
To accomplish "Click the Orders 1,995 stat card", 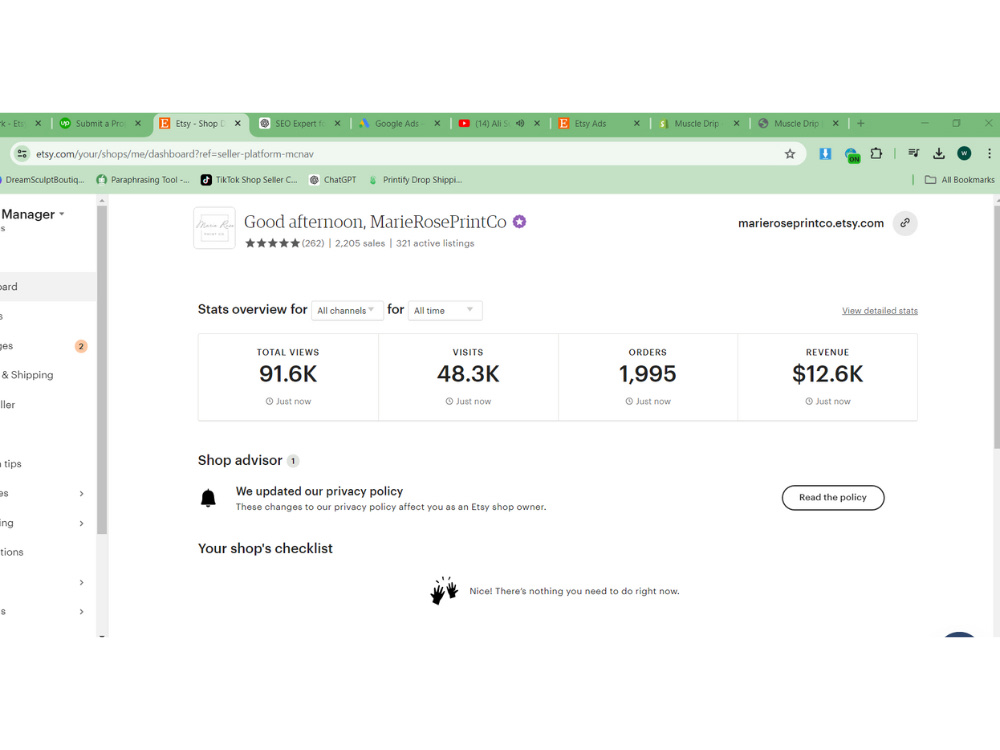I will point(648,377).
